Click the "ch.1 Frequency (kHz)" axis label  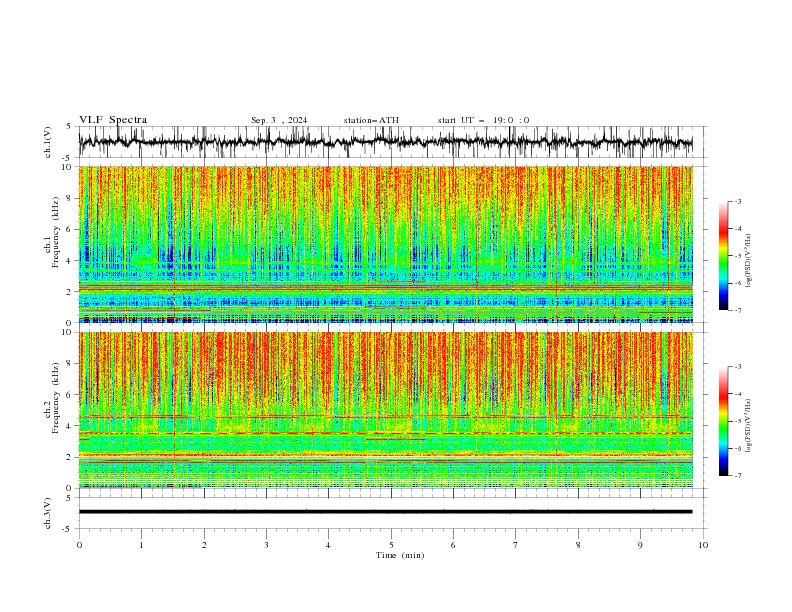click(x=53, y=232)
